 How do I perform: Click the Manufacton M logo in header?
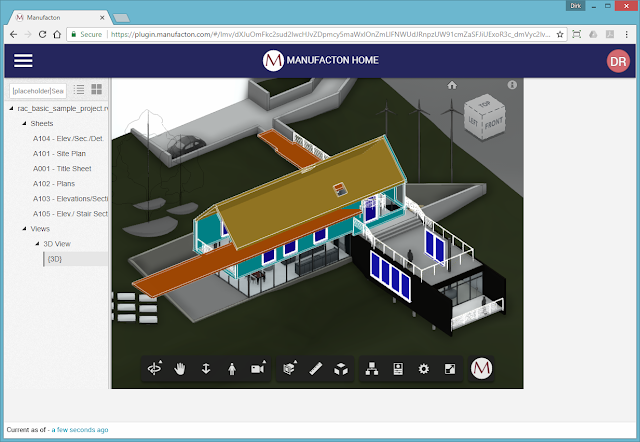273,60
